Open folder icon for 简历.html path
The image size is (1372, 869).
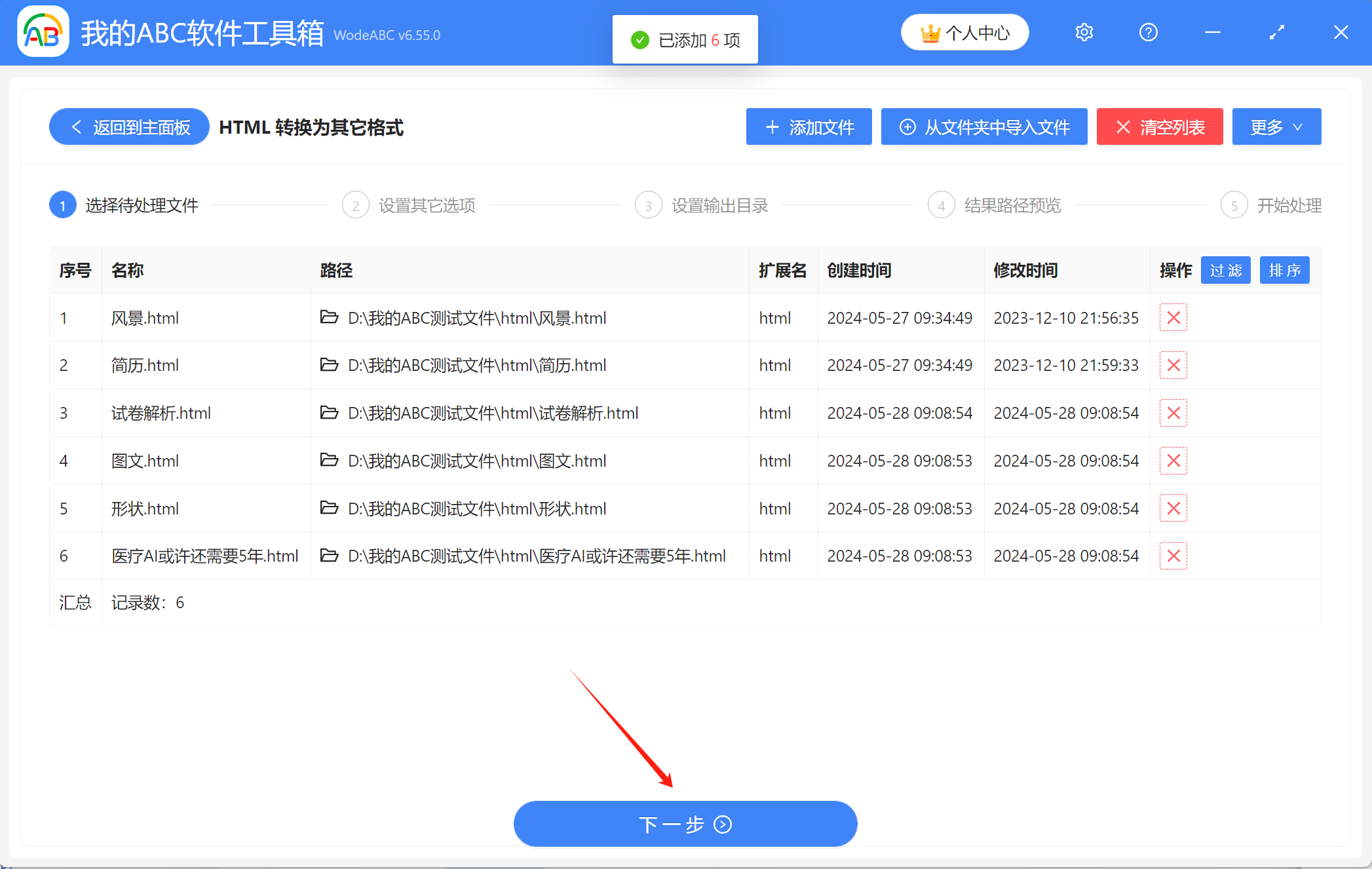(x=329, y=365)
